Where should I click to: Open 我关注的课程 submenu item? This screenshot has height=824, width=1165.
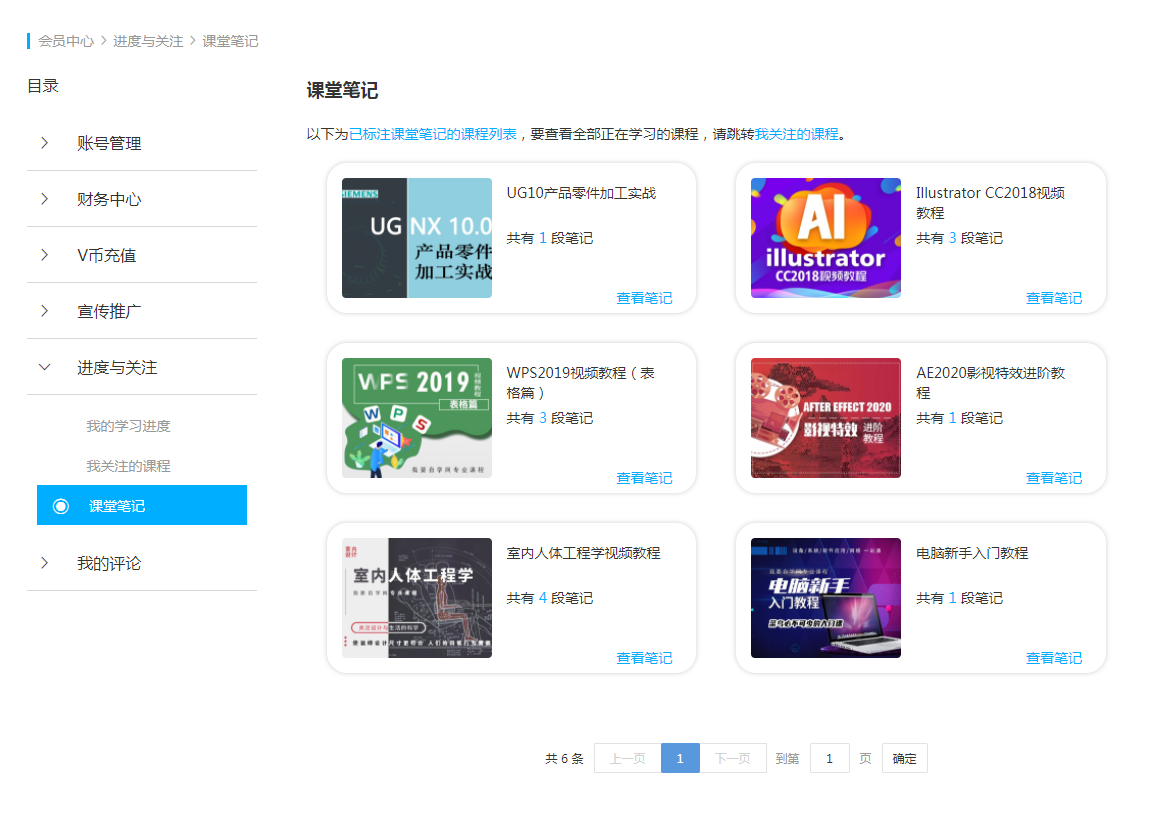pos(128,466)
